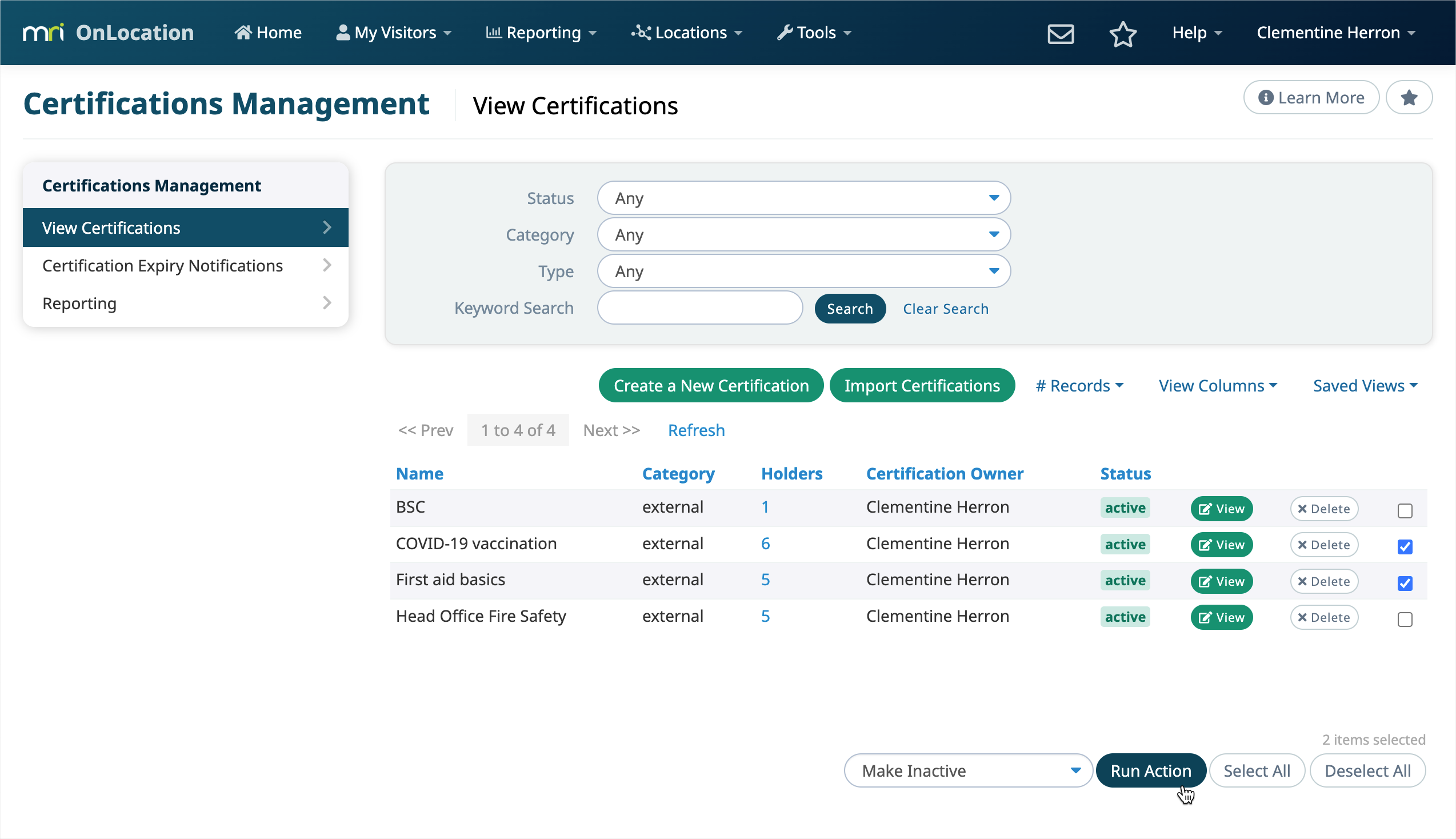Click Create a New Certification

tap(711, 386)
